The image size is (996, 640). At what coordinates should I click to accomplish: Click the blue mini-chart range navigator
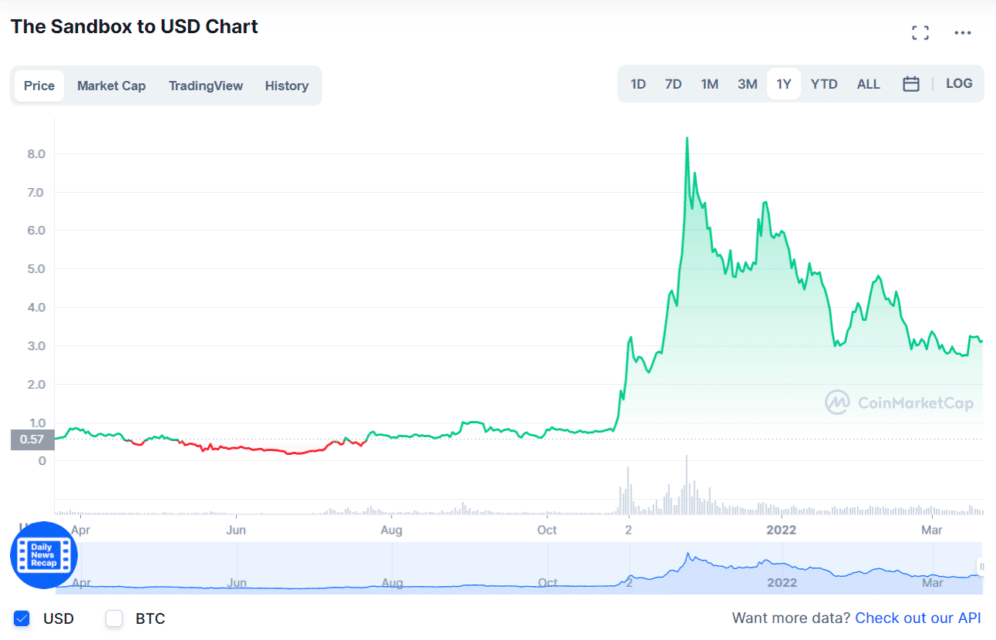pos(519,568)
